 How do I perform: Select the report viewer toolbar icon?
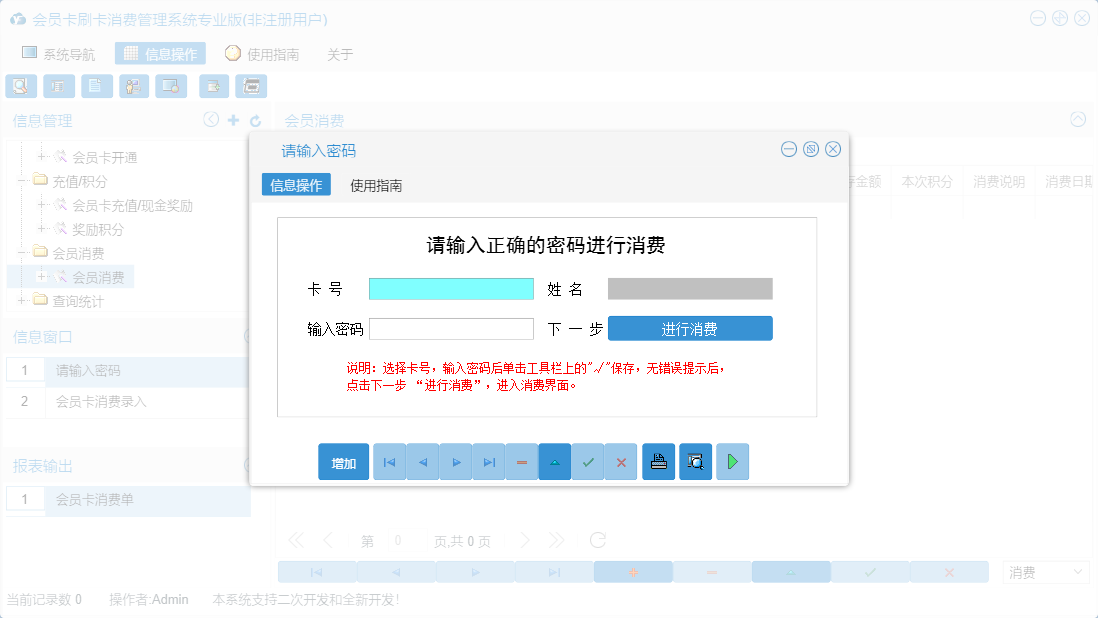(58, 86)
